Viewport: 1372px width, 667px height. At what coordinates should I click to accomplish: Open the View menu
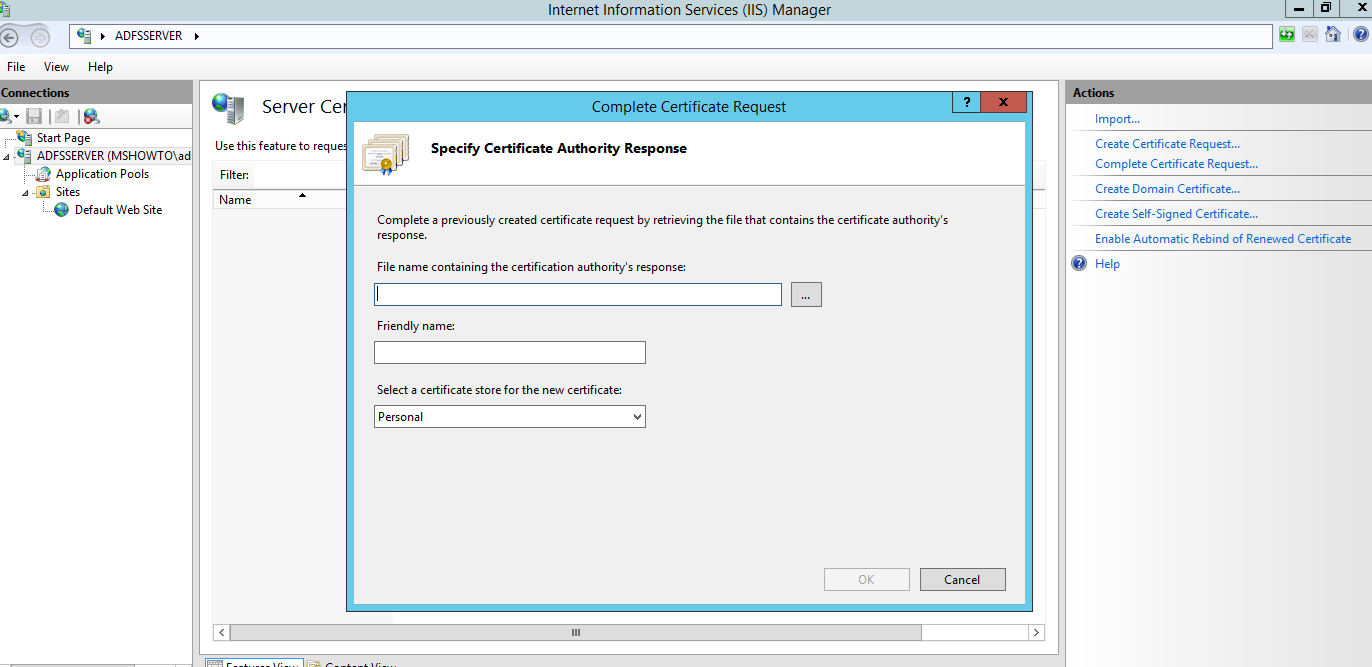point(56,67)
